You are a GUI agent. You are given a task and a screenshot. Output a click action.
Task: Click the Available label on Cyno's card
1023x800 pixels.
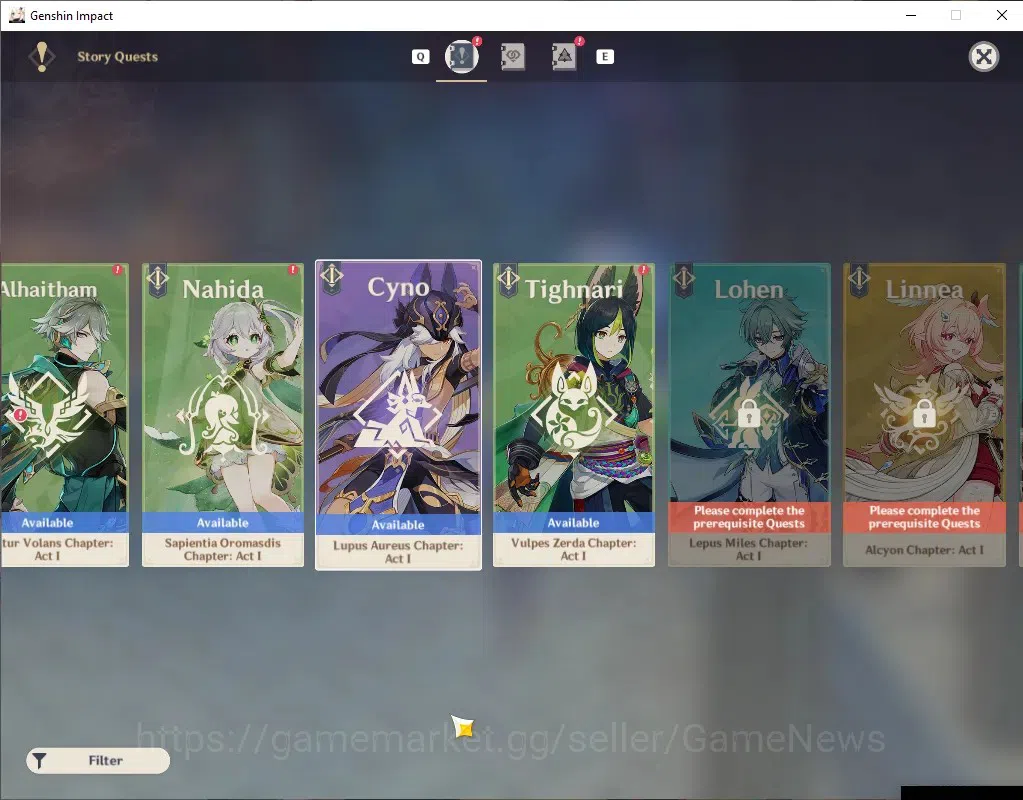pyautogui.click(x=398, y=525)
